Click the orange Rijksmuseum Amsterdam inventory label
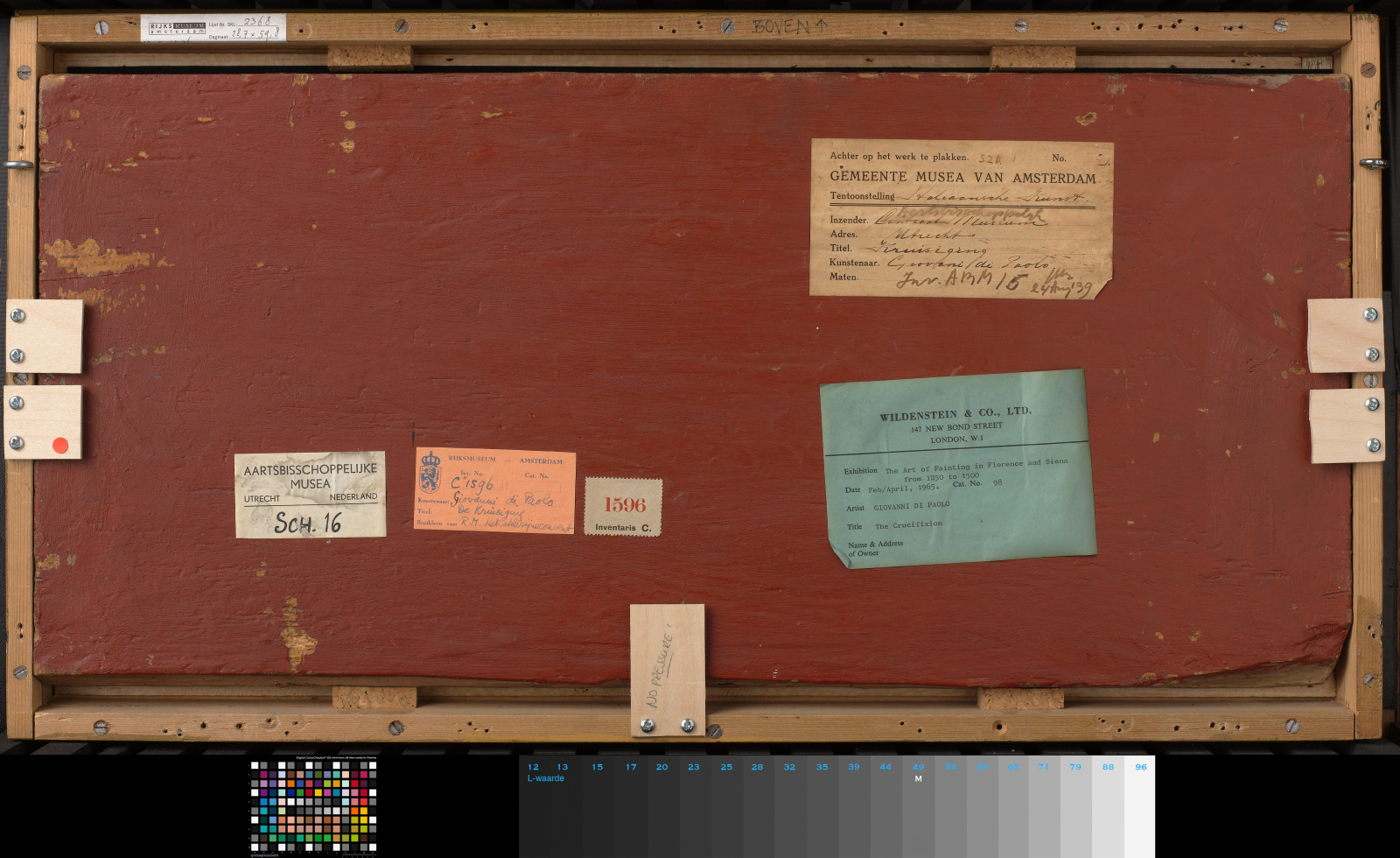Screen dimensions: 1400x858 click(x=494, y=490)
